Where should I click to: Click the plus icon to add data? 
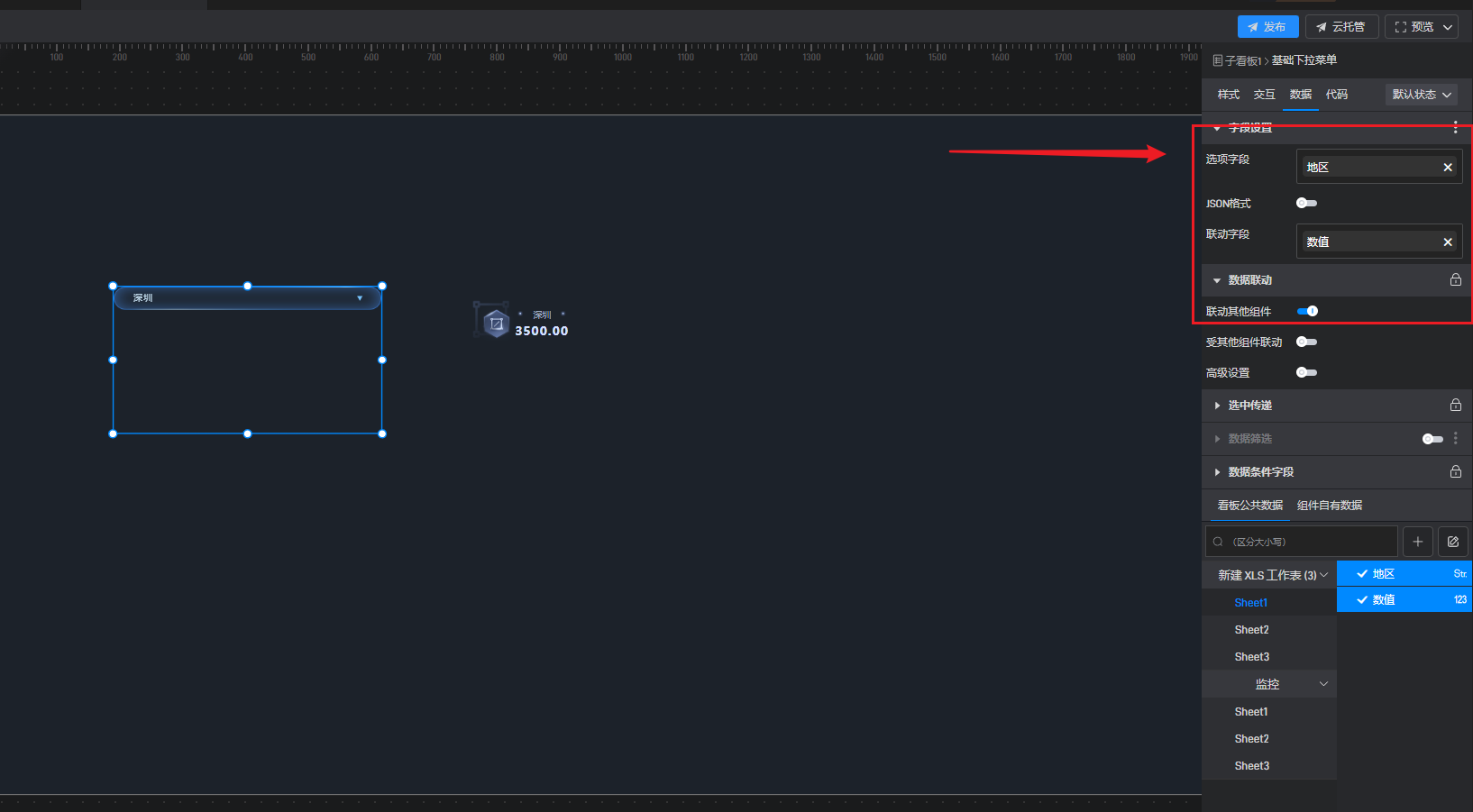pos(1417,542)
